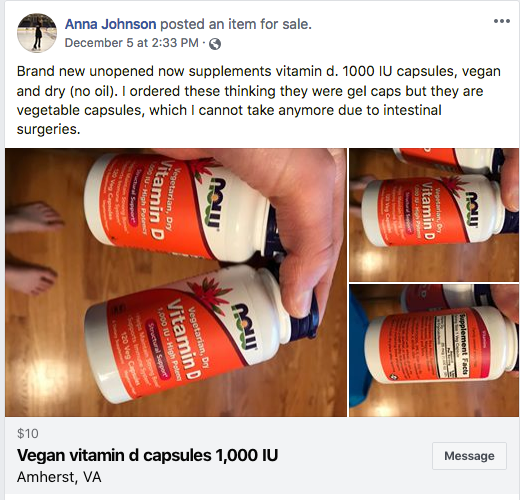
Task: Open the three-dot post options menu
Action: click(502, 21)
